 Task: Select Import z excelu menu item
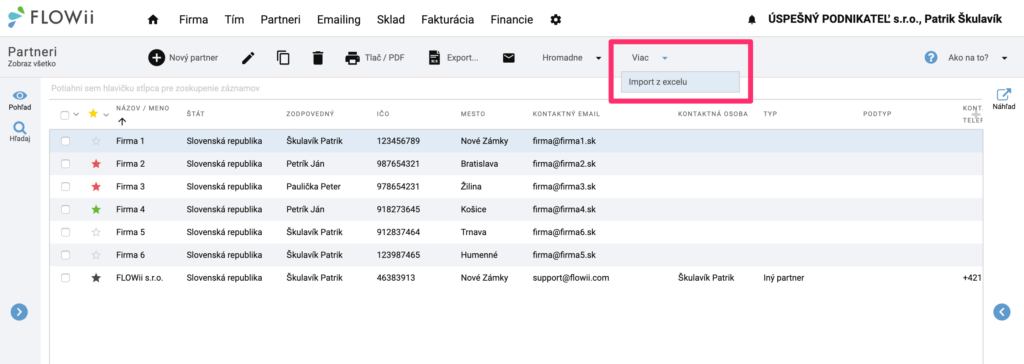coord(680,82)
